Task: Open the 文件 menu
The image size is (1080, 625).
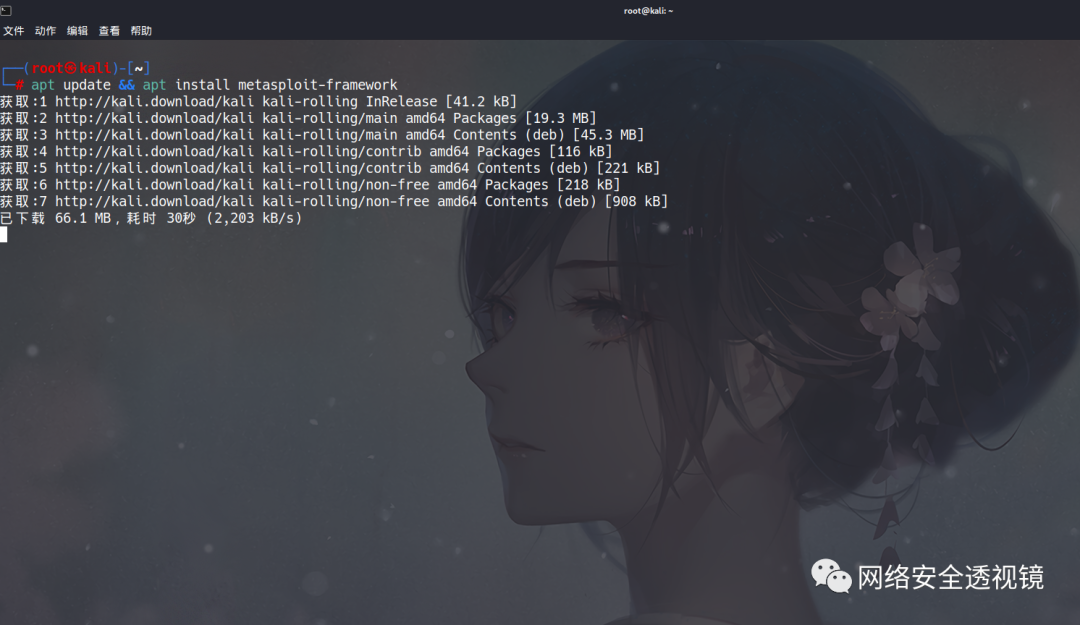Action: [x=14, y=31]
